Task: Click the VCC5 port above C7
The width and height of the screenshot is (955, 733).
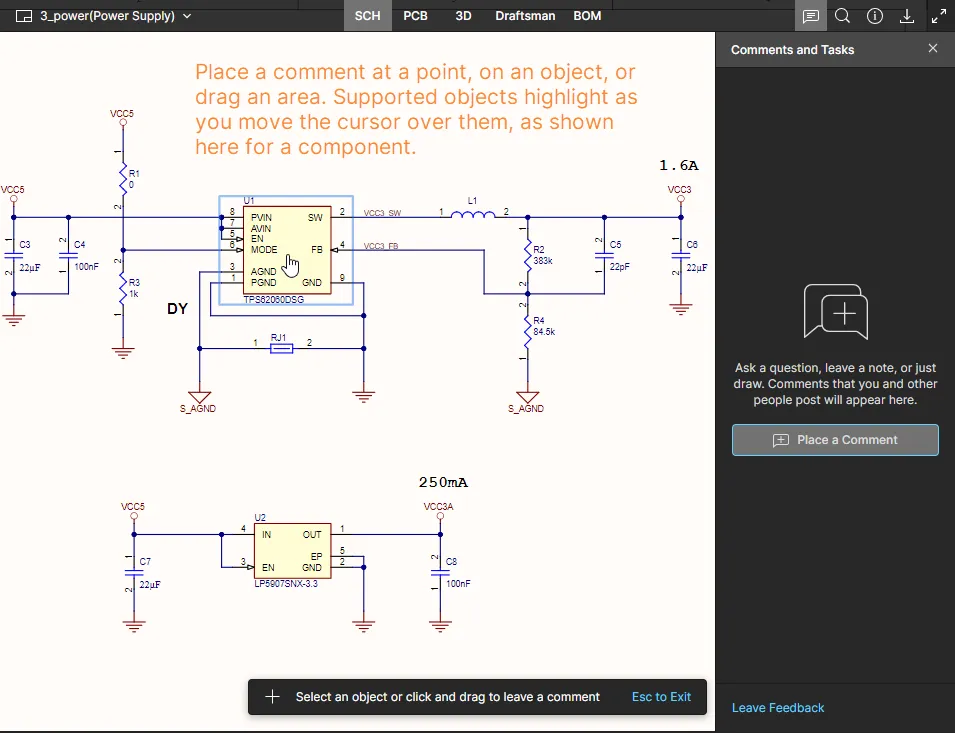Action: tap(133, 510)
